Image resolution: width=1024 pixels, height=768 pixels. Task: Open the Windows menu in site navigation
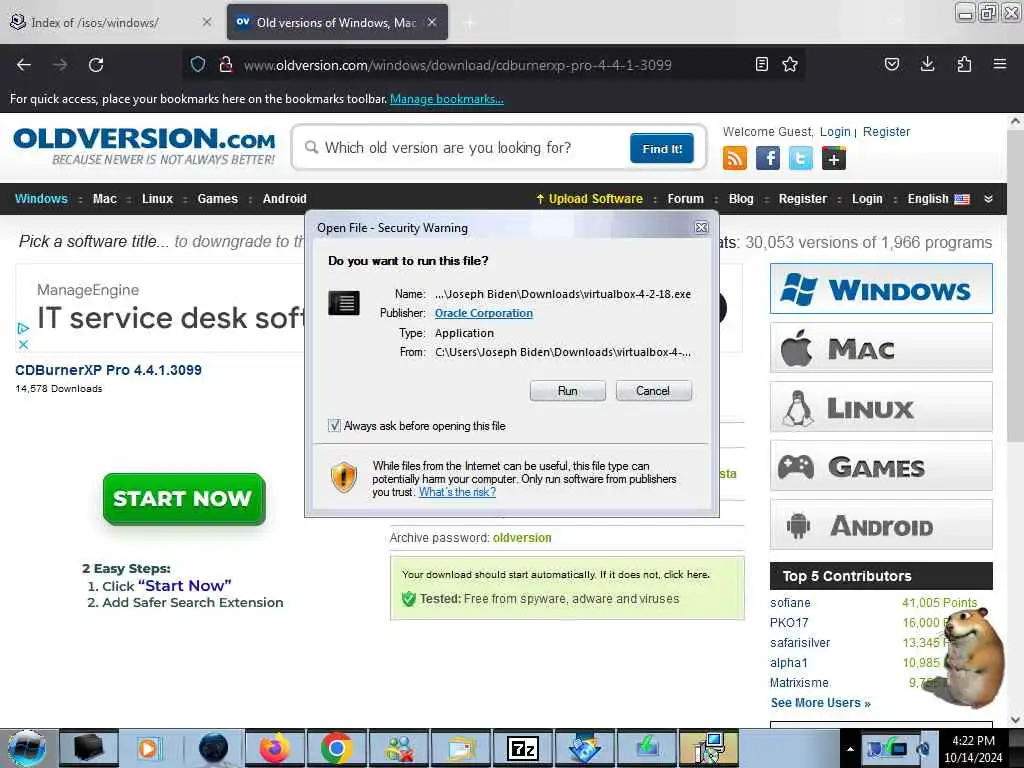(x=41, y=199)
